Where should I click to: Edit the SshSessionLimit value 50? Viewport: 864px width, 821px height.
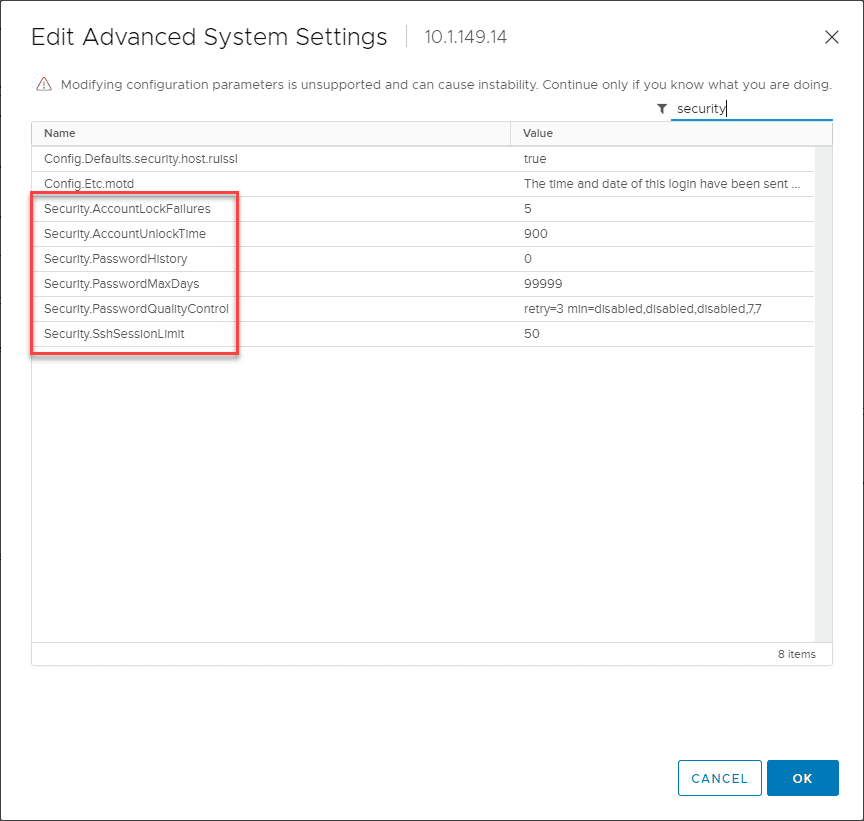click(x=532, y=334)
